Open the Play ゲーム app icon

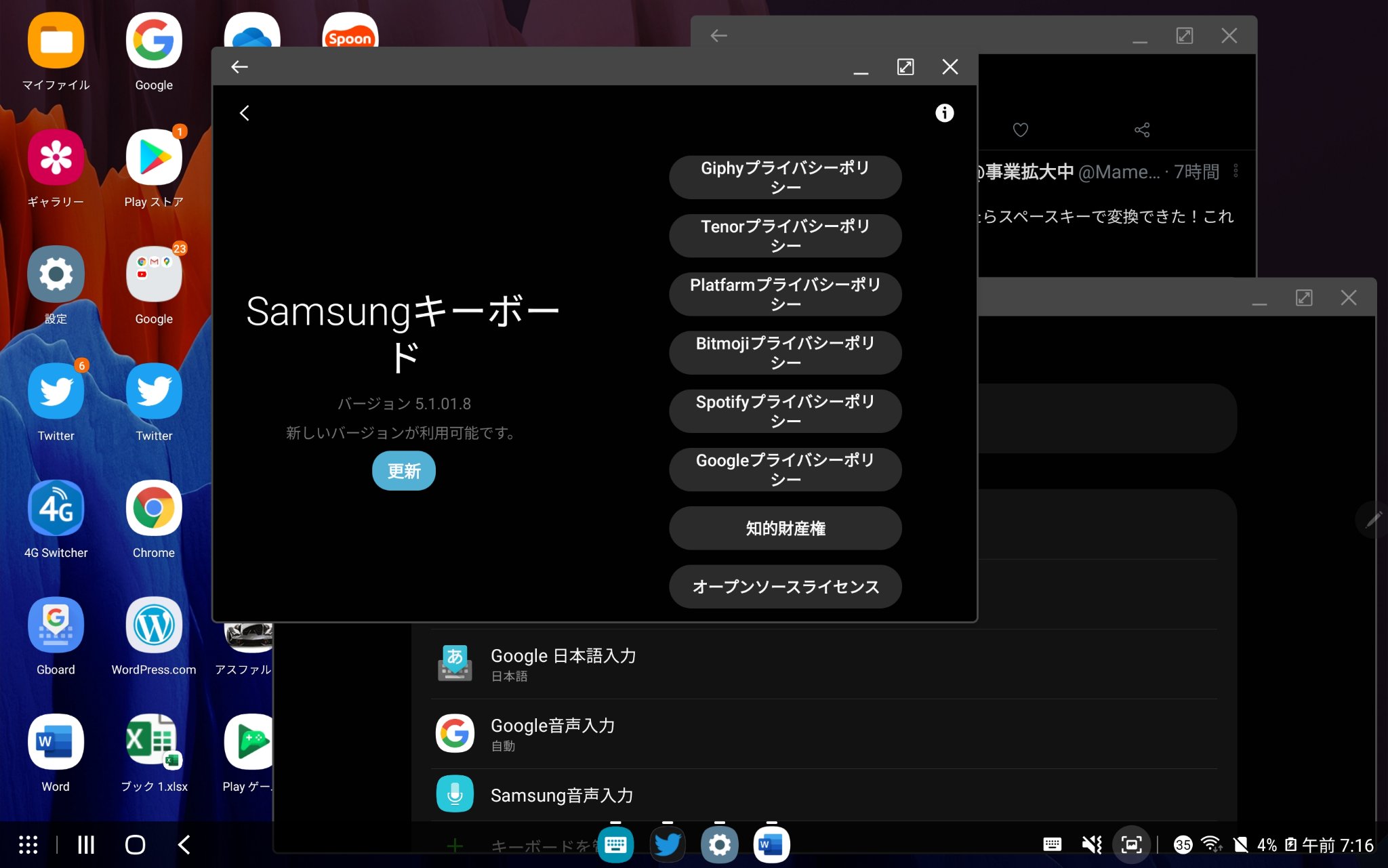[x=249, y=742]
